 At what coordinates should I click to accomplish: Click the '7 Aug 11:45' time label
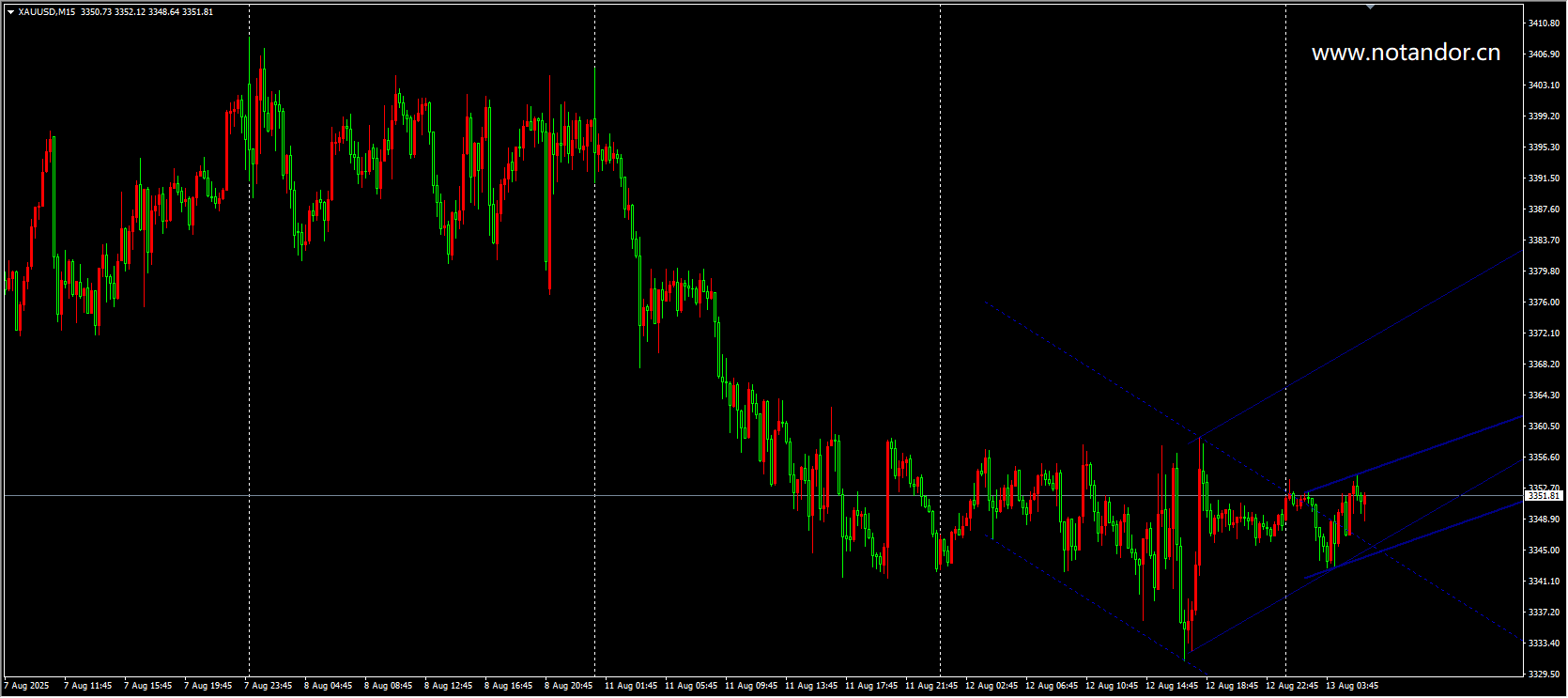pos(87,686)
